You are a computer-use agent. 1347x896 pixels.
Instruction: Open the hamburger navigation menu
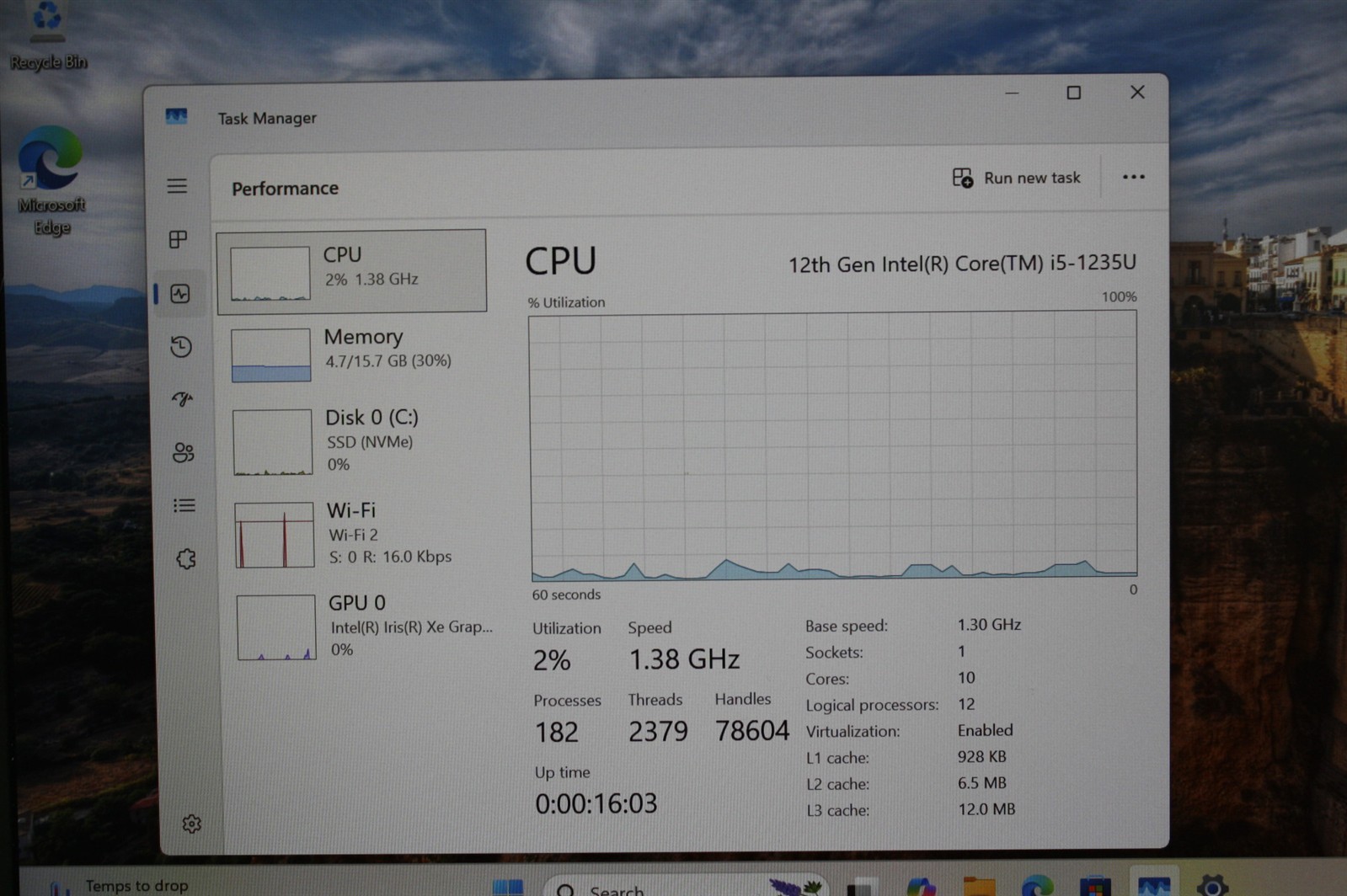177,186
